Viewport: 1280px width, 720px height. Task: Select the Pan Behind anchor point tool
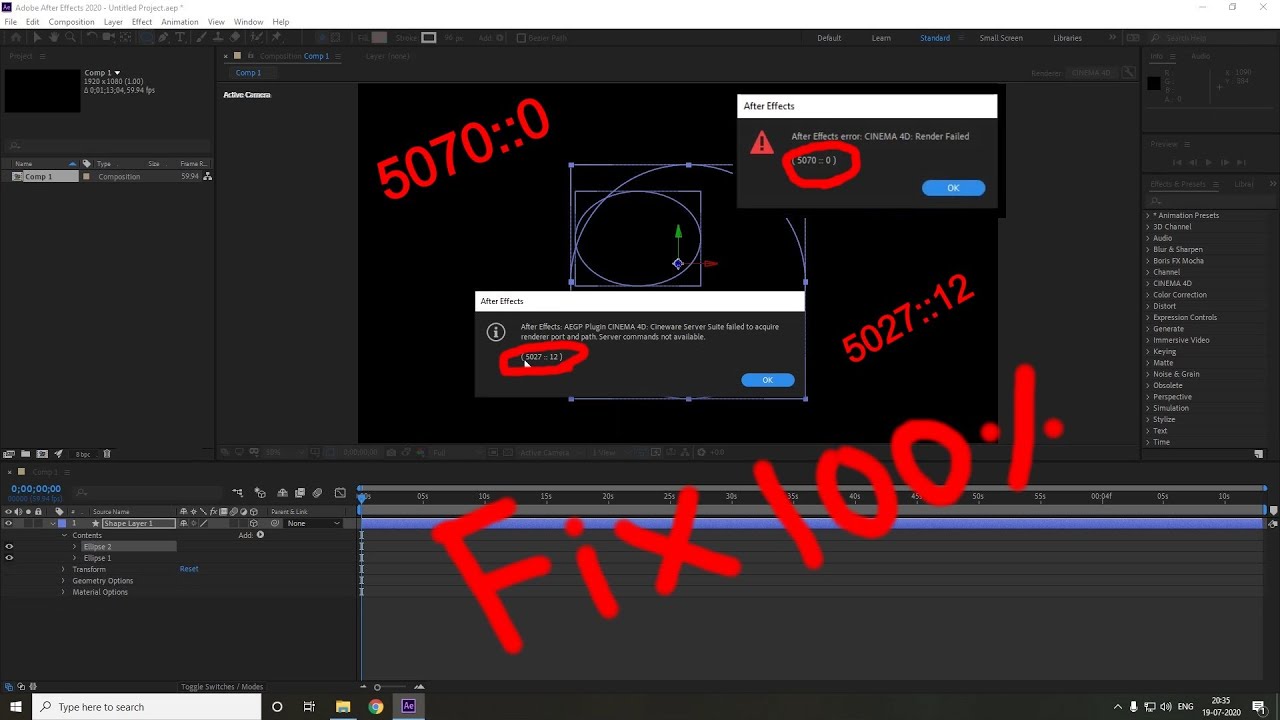click(x=125, y=38)
